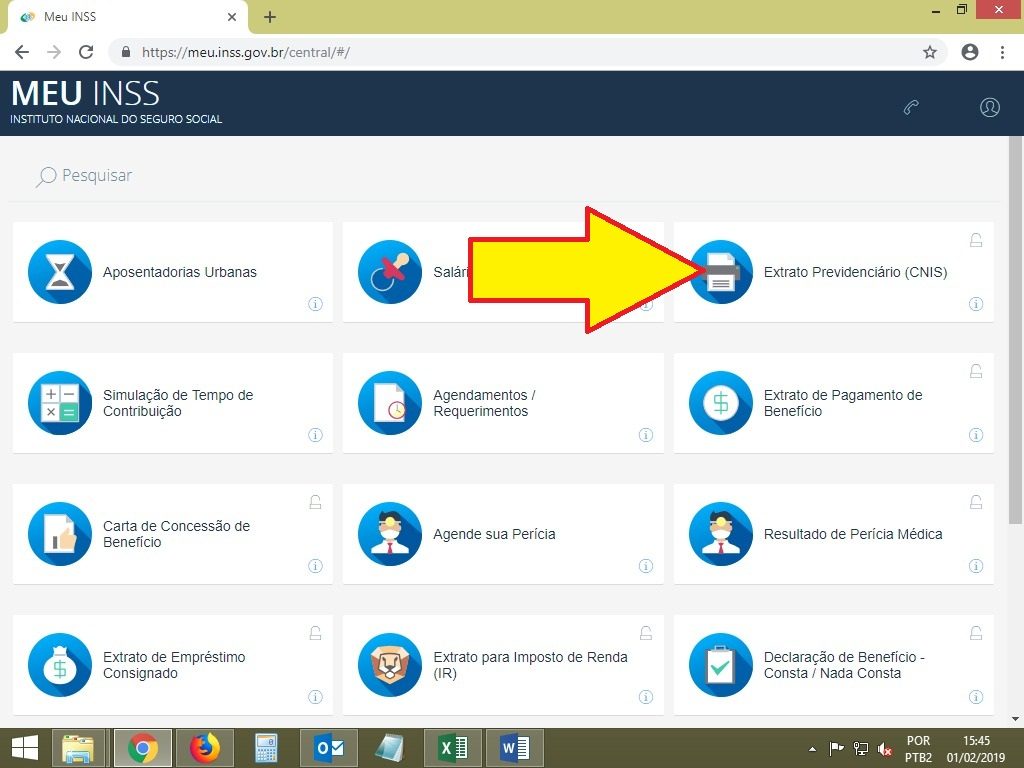Open Agende sua Perícia link
Image resolution: width=1024 pixels, height=768 pixels.
point(494,534)
